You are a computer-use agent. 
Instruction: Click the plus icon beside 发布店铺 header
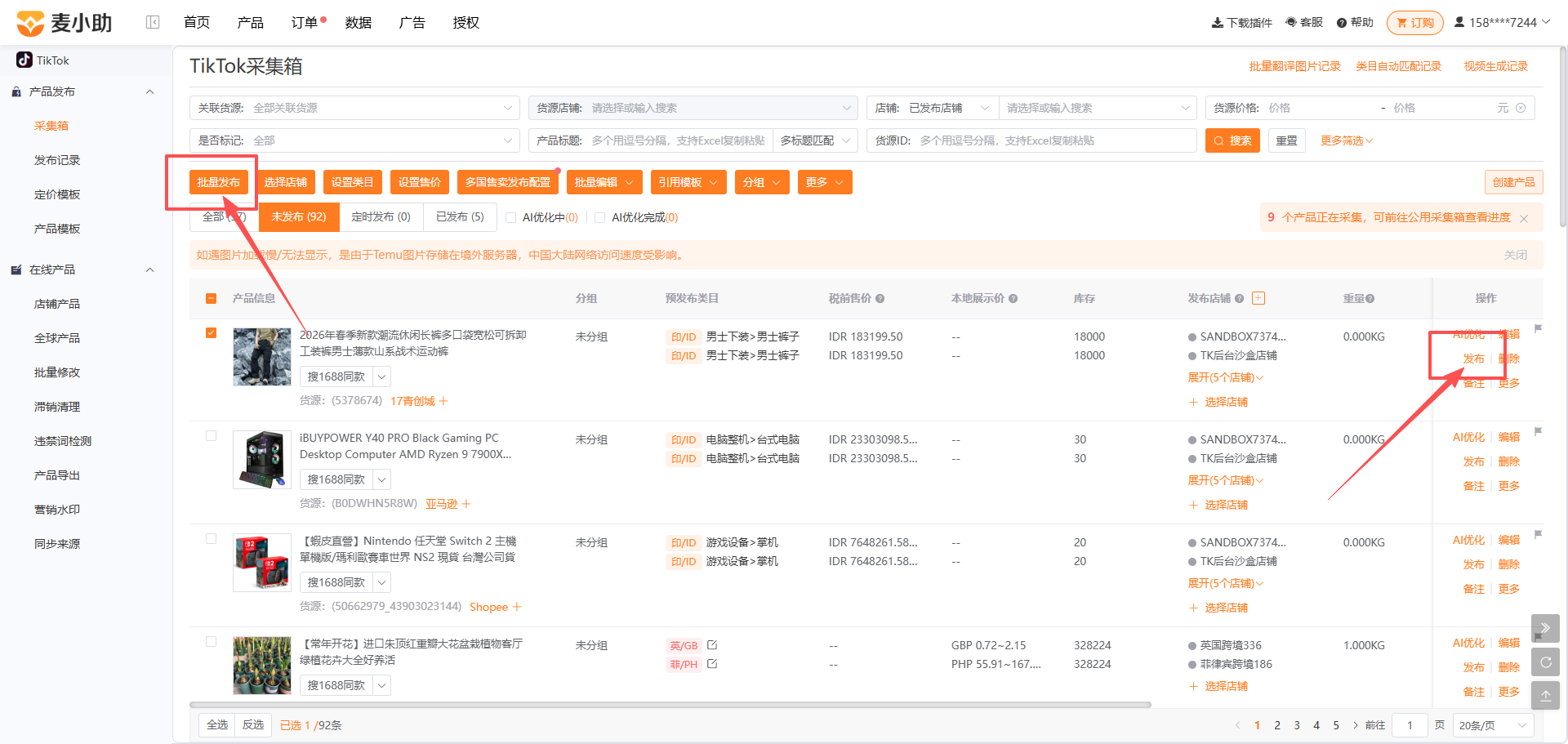coord(1258,298)
